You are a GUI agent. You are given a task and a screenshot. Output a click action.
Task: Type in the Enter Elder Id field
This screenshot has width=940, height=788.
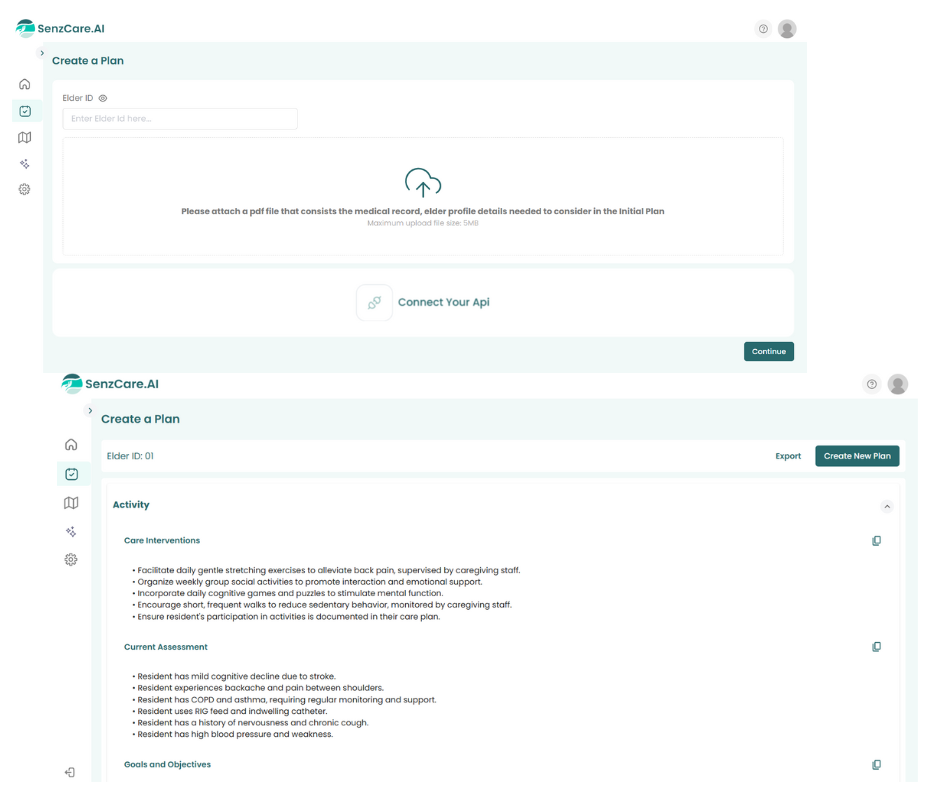pos(180,119)
